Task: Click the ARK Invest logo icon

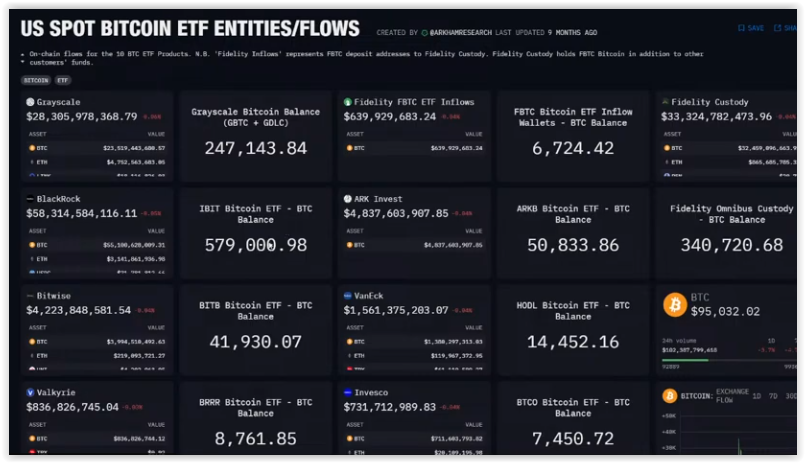Action: [348, 199]
